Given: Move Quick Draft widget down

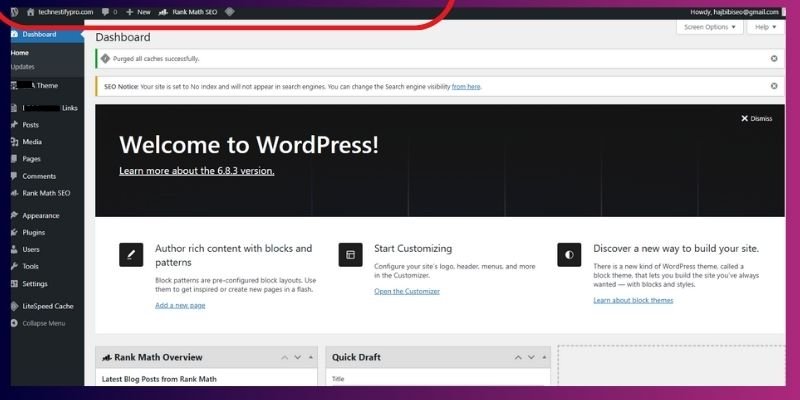Looking at the screenshot, I should point(531,358).
